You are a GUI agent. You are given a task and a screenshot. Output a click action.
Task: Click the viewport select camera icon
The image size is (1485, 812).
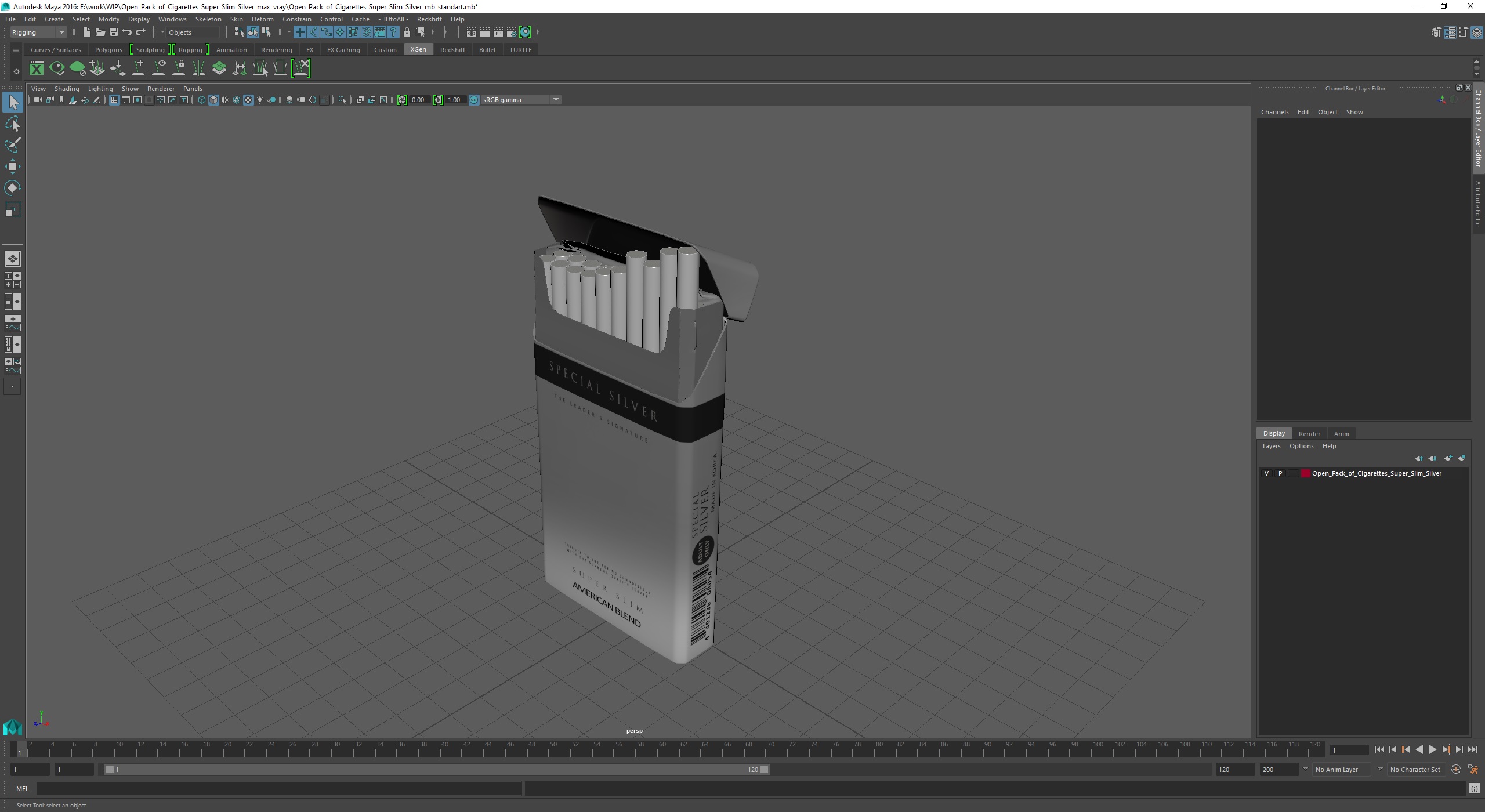coord(37,100)
